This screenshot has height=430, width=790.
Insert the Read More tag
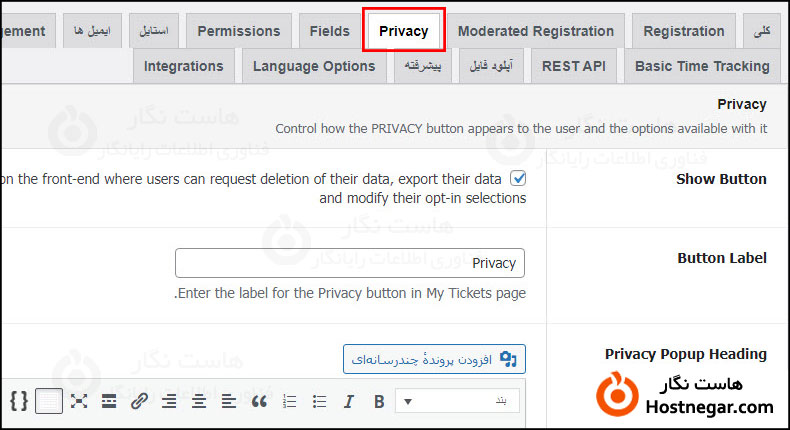[109, 402]
